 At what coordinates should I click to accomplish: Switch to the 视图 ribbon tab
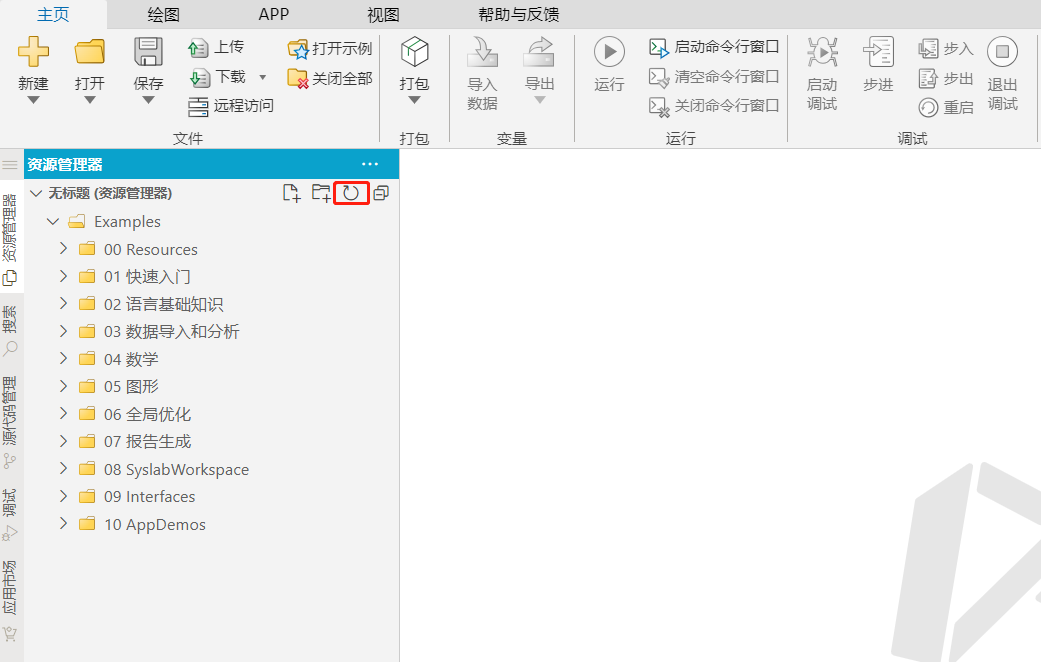(x=383, y=14)
